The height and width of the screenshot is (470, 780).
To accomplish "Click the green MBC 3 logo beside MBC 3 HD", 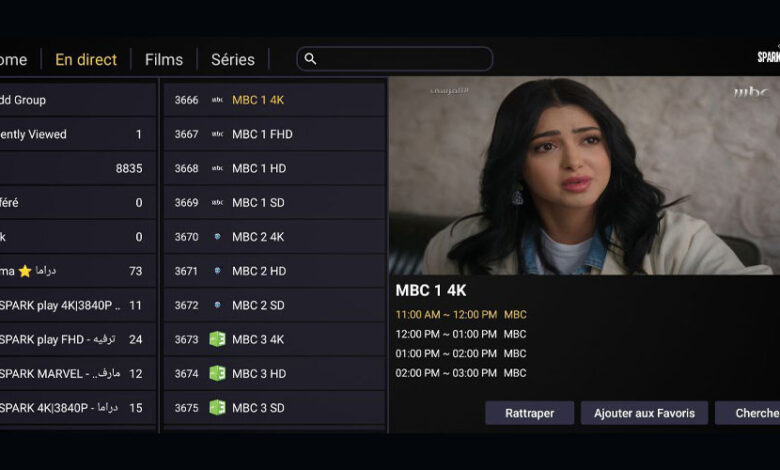I will tap(217, 373).
